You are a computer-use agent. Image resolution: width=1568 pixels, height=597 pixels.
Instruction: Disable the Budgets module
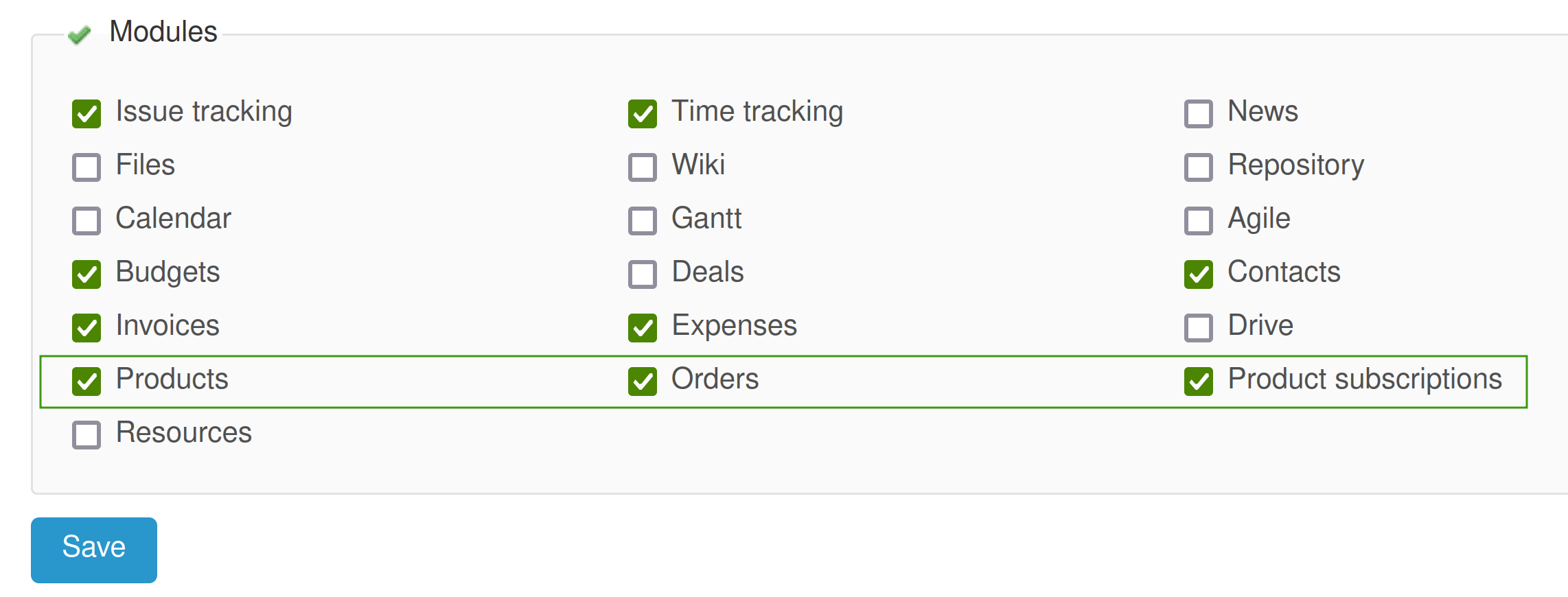[87, 274]
